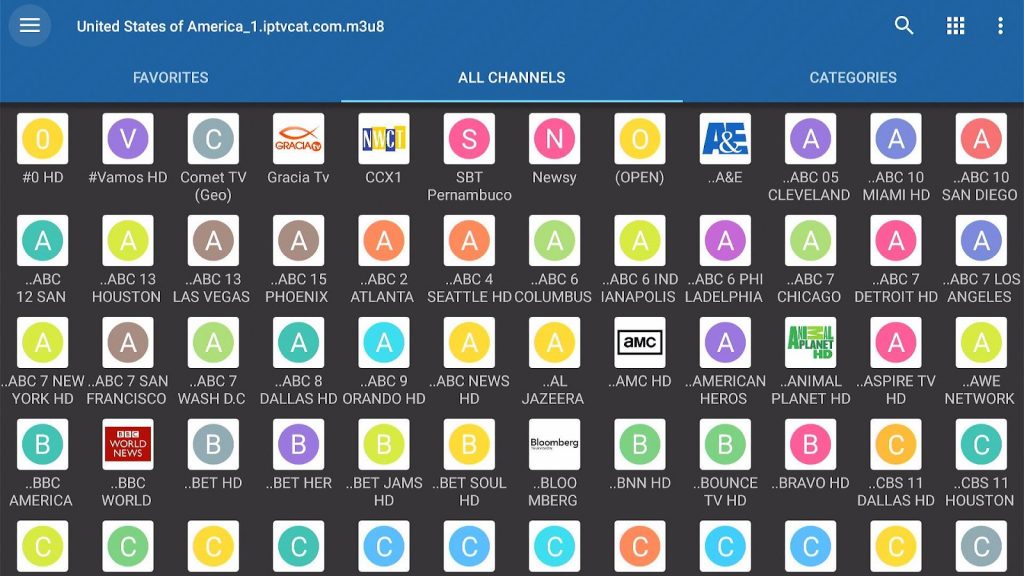Image resolution: width=1024 pixels, height=576 pixels.
Task: Open the #0 HD channel
Action: tap(42, 139)
